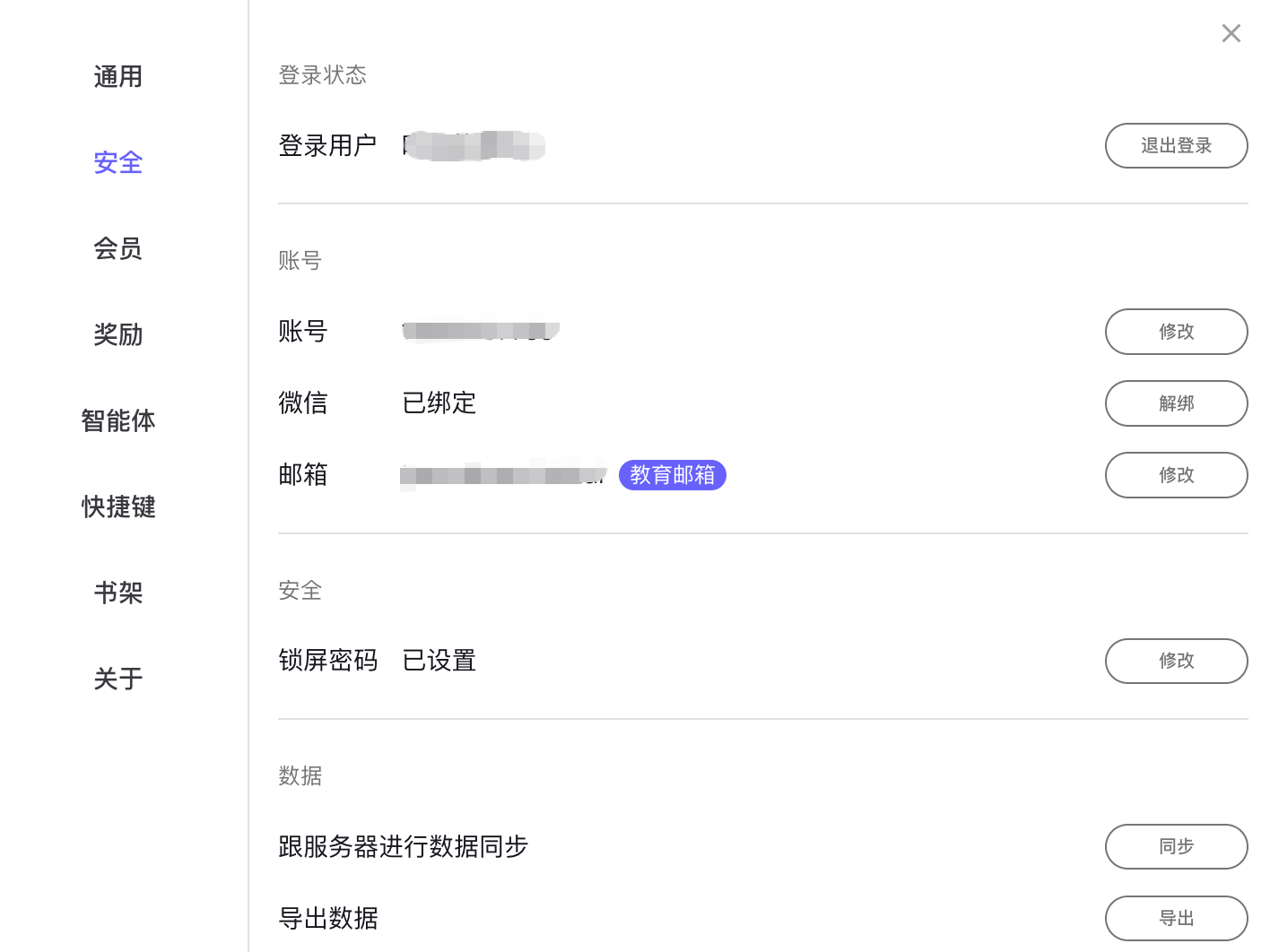Screen dimensions: 1270x952
Task: Click the 退出登录 button
Action: 1176,146
